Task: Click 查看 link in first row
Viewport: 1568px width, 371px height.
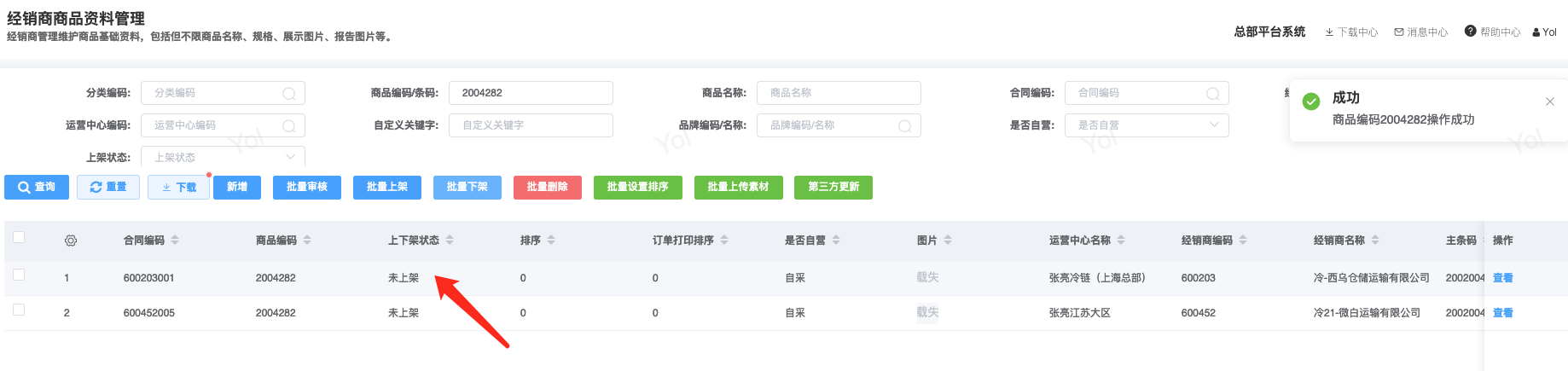Action: pyautogui.click(x=1502, y=278)
